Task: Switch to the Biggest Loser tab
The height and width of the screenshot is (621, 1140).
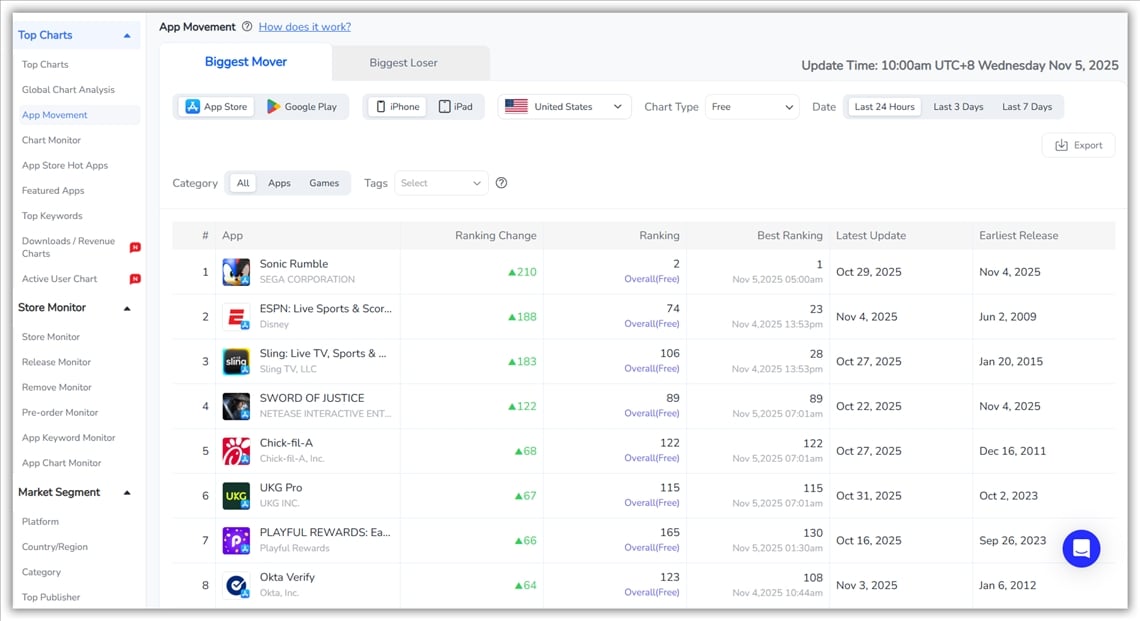Action: tap(403, 63)
